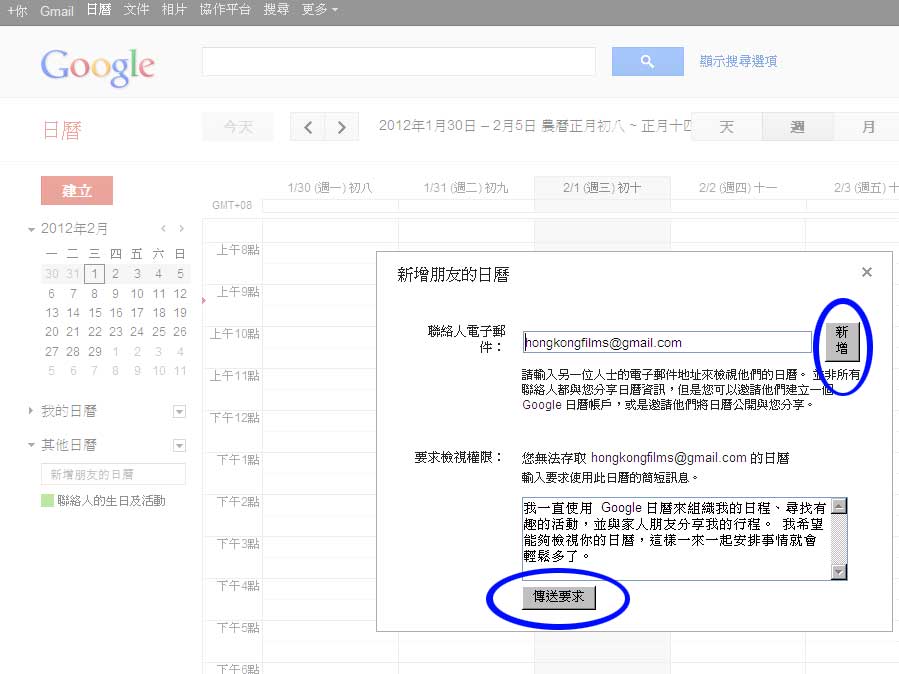Click the Google logo
Image resolution: width=899 pixels, height=674 pixels.
click(x=98, y=66)
